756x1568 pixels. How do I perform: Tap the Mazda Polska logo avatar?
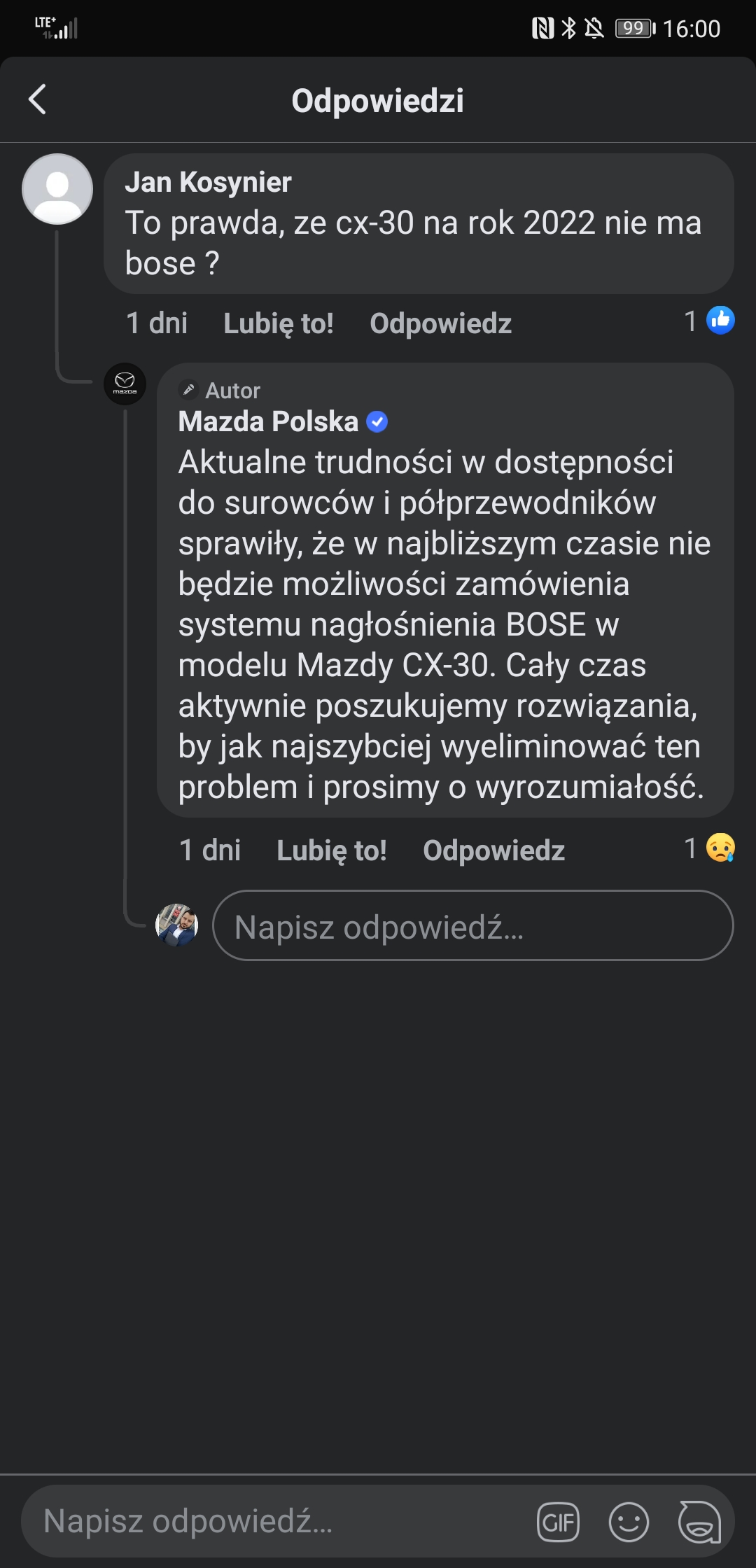tap(125, 384)
